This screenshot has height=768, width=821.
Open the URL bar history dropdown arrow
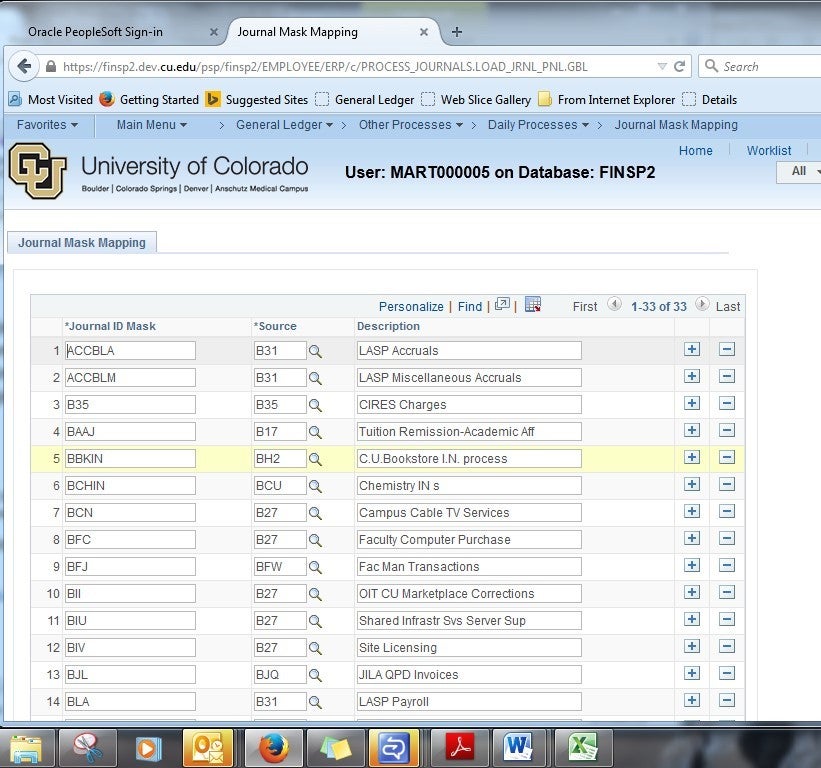click(662, 66)
